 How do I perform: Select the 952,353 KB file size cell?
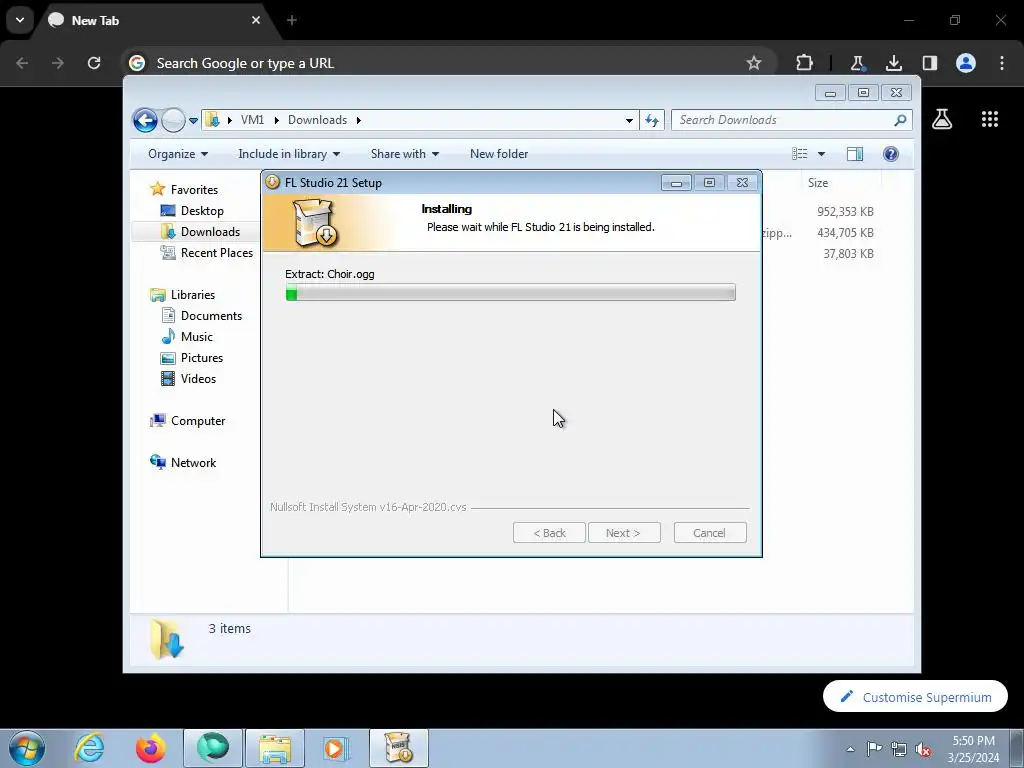click(x=845, y=212)
